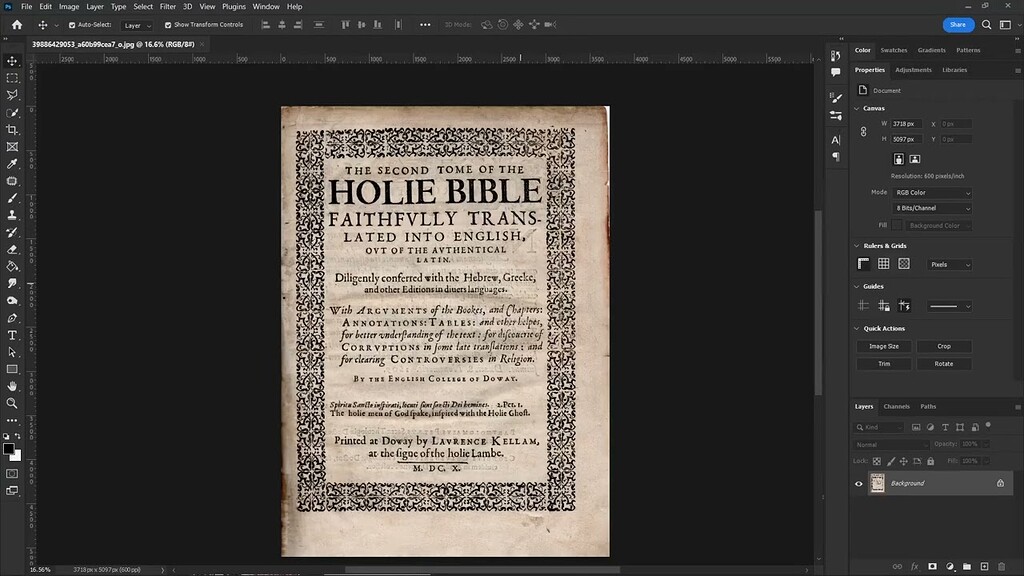Click the Share button
The height and width of the screenshot is (576, 1024).
click(x=957, y=25)
